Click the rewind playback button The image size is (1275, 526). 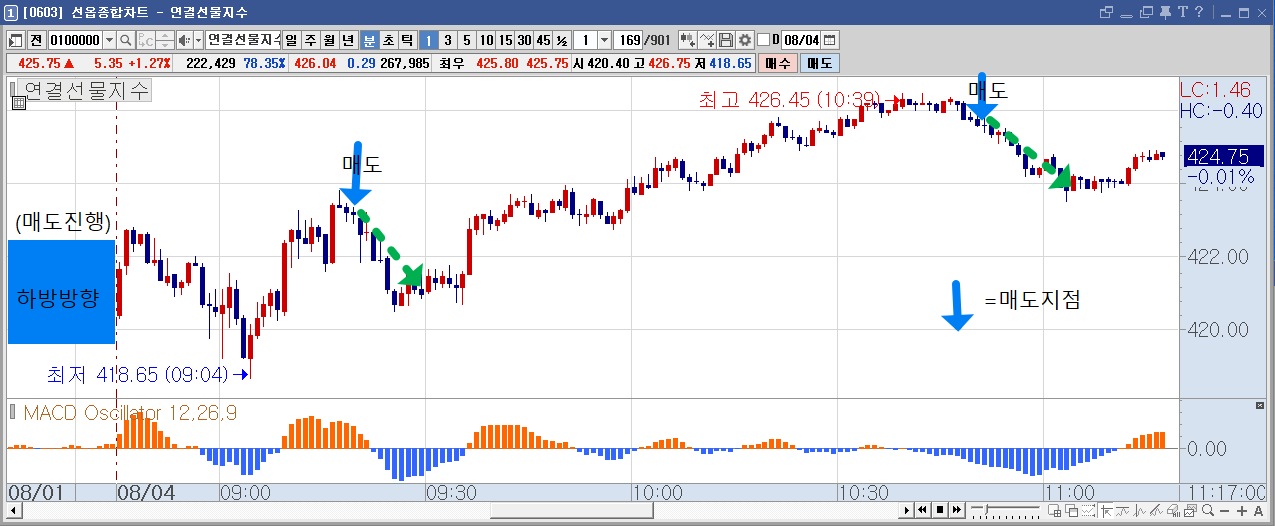click(x=922, y=510)
